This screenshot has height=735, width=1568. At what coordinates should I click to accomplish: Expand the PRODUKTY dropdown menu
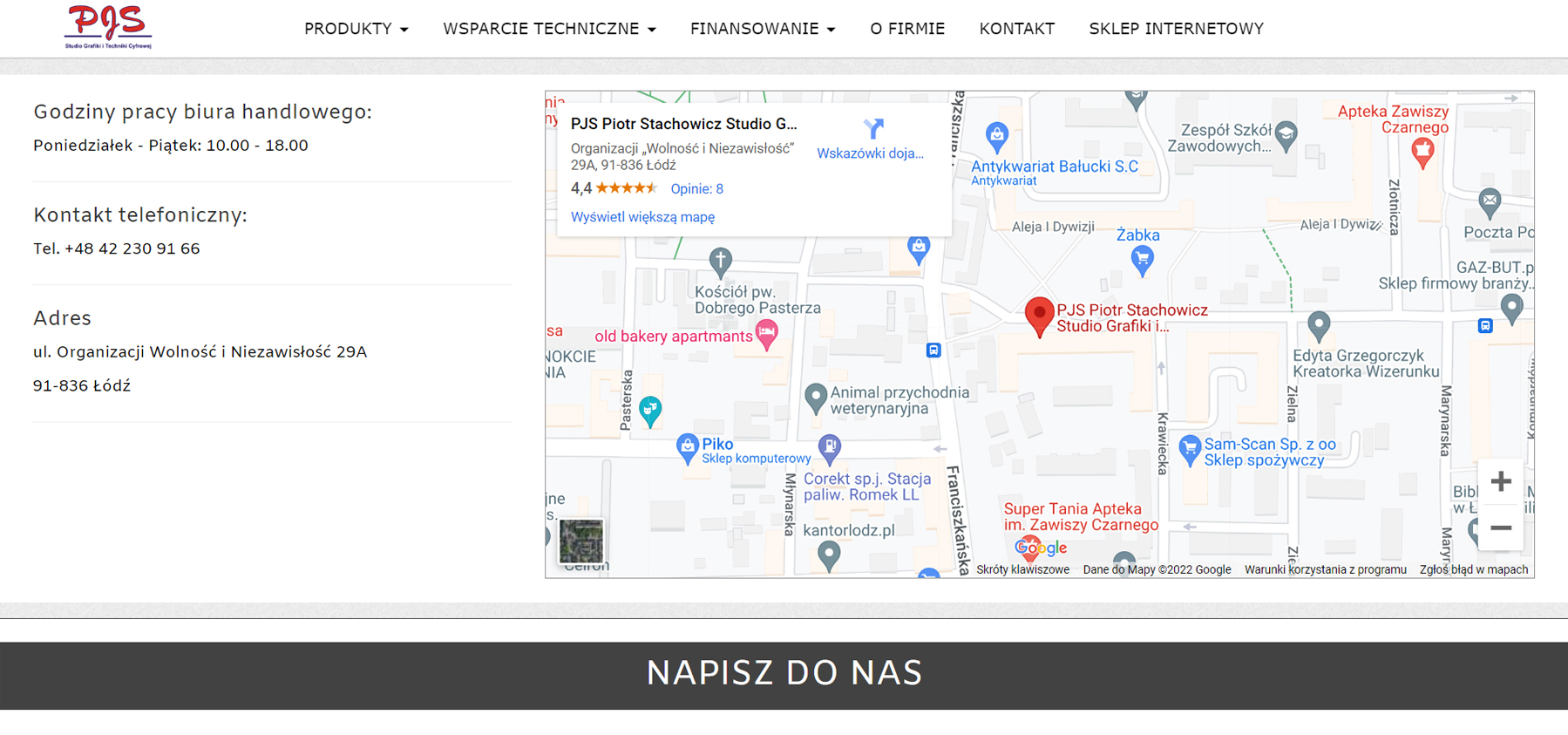tap(356, 29)
